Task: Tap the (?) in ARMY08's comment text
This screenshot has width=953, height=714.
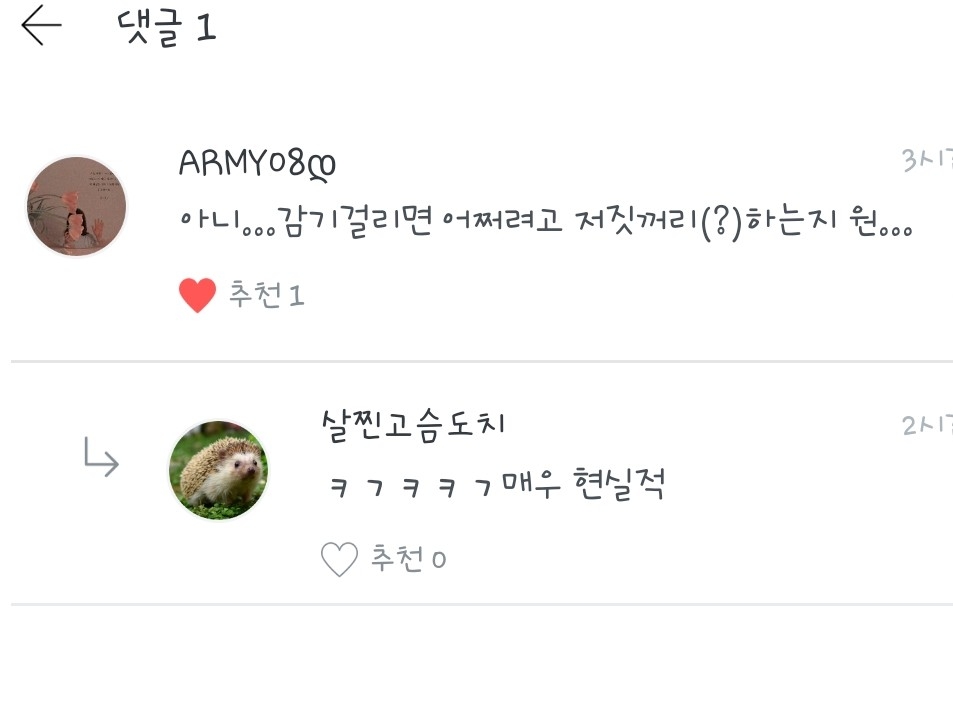Action: 721,223
